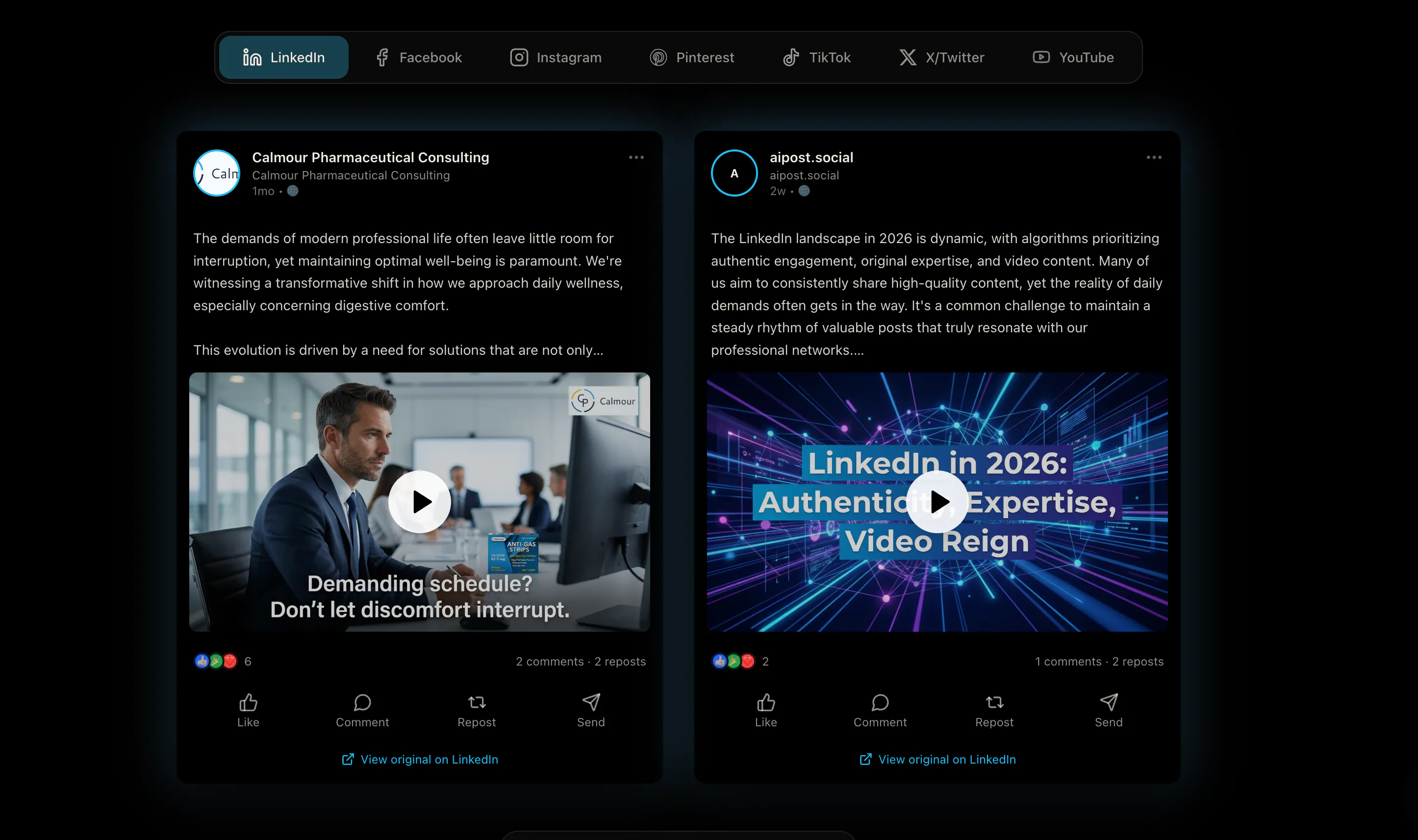The image size is (1418, 840).
Task: Open more options on Calmour post
Action: click(636, 157)
